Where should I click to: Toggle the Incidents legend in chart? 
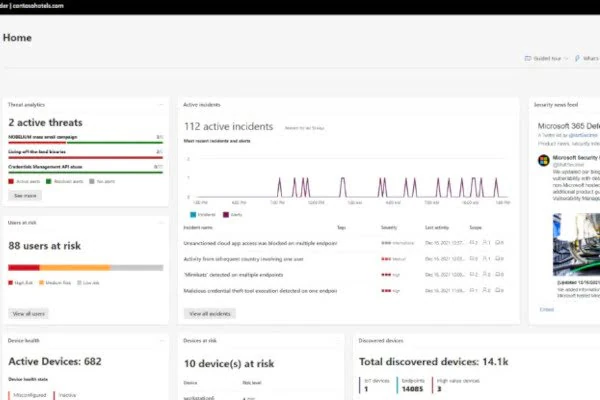[203, 215]
